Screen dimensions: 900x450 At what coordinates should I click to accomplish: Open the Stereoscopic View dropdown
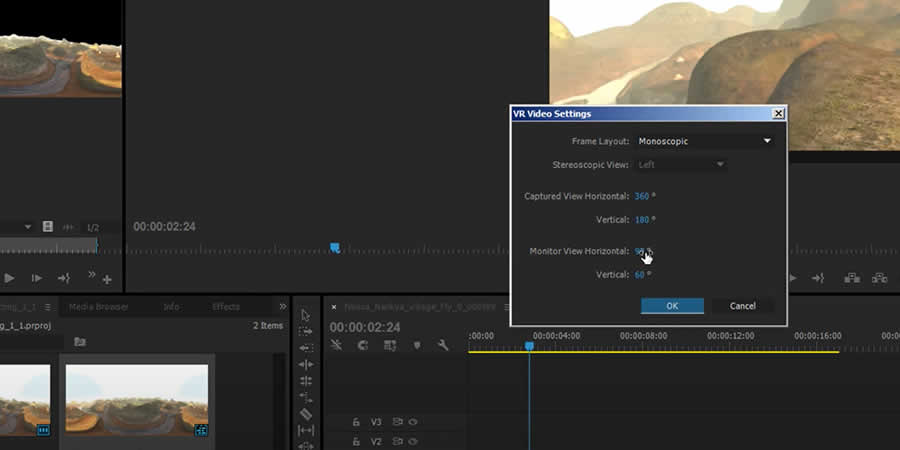(x=680, y=164)
